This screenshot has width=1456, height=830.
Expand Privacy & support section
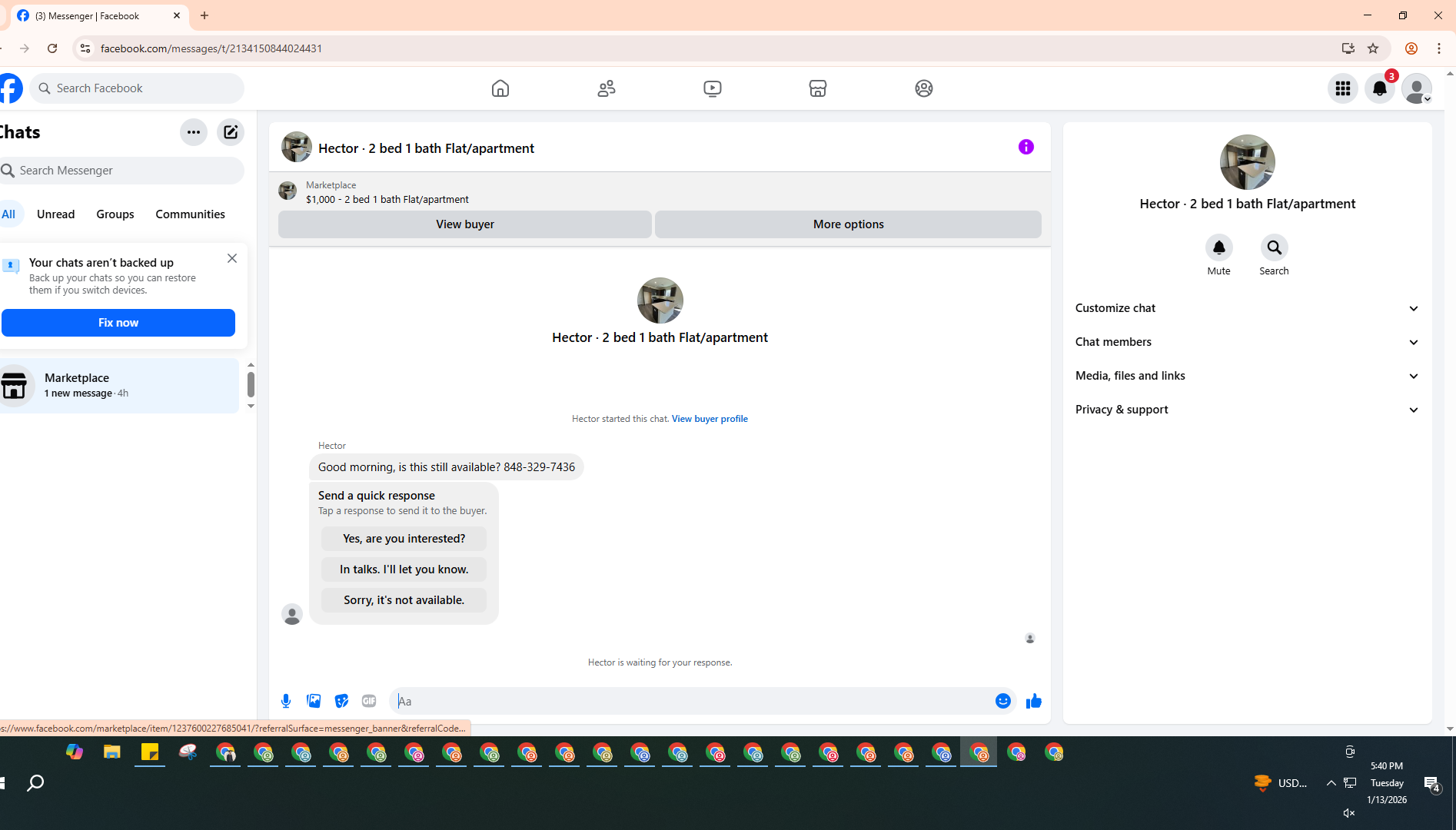(1247, 410)
